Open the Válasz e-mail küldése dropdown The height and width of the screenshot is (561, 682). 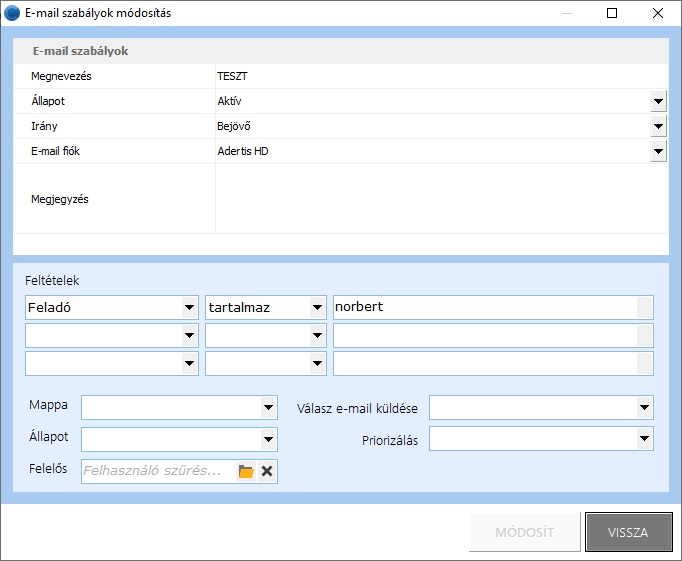pyautogui.click(x=644, y=407)
